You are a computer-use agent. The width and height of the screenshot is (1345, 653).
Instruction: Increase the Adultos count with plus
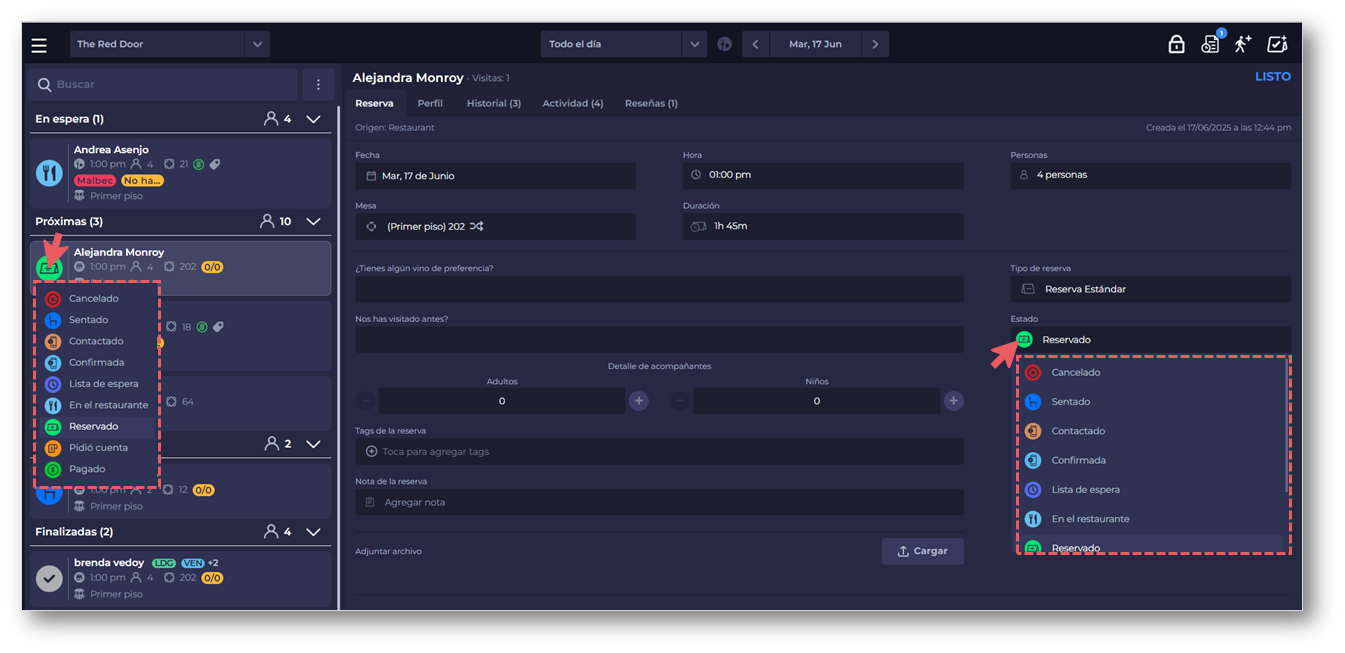click(638, 401)
